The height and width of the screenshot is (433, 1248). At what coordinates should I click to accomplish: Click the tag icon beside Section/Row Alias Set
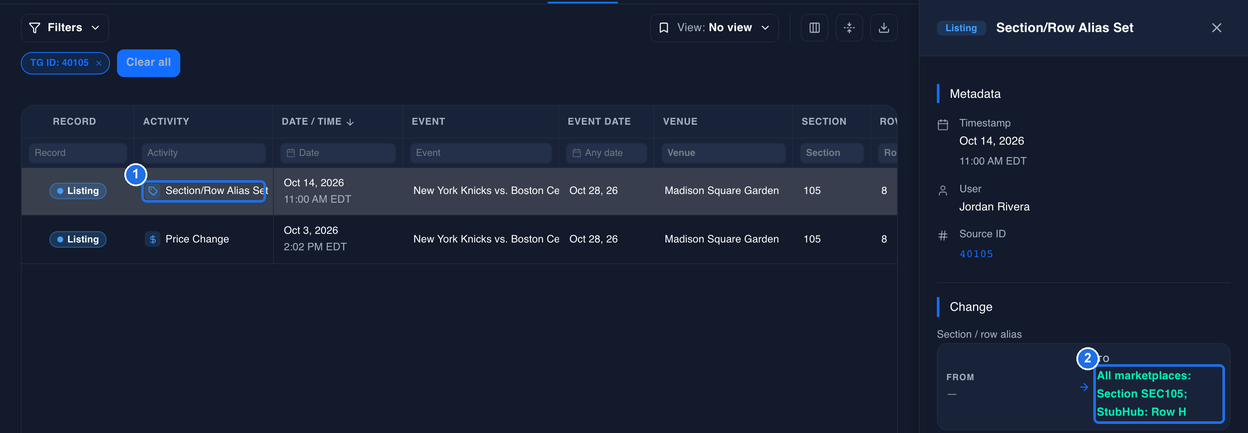(x=153, y=191)
